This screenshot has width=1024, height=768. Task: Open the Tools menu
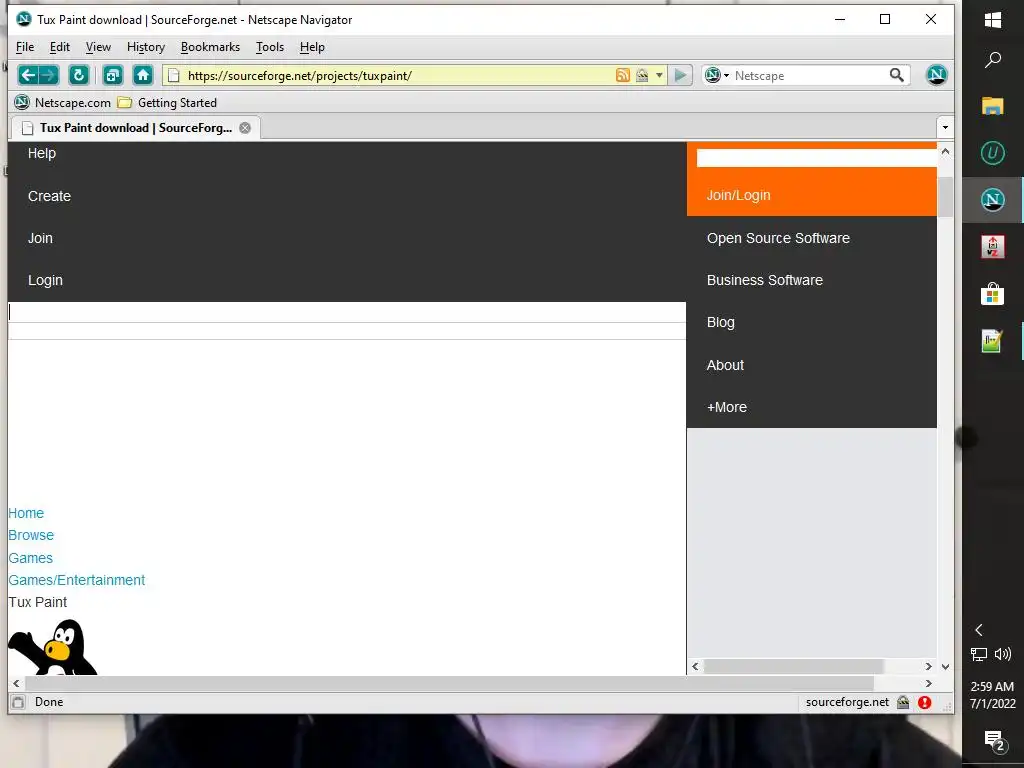click(x=270, y=47)
